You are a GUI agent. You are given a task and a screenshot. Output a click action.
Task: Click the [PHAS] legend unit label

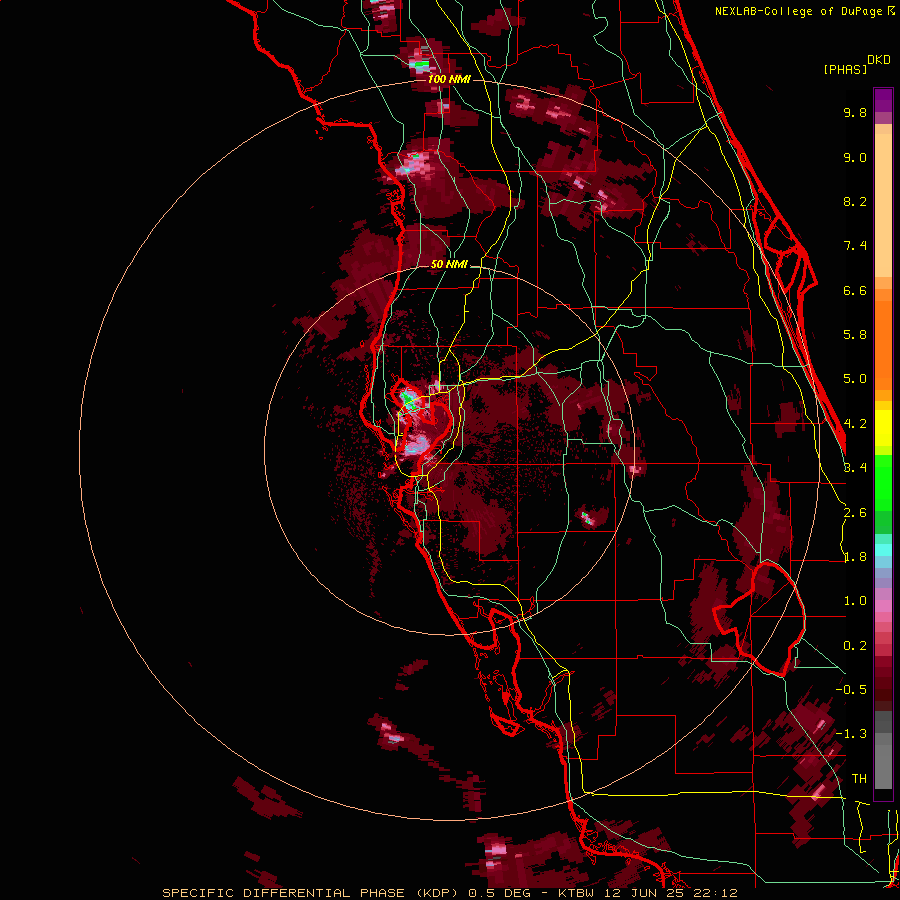(x=845, y=69)
